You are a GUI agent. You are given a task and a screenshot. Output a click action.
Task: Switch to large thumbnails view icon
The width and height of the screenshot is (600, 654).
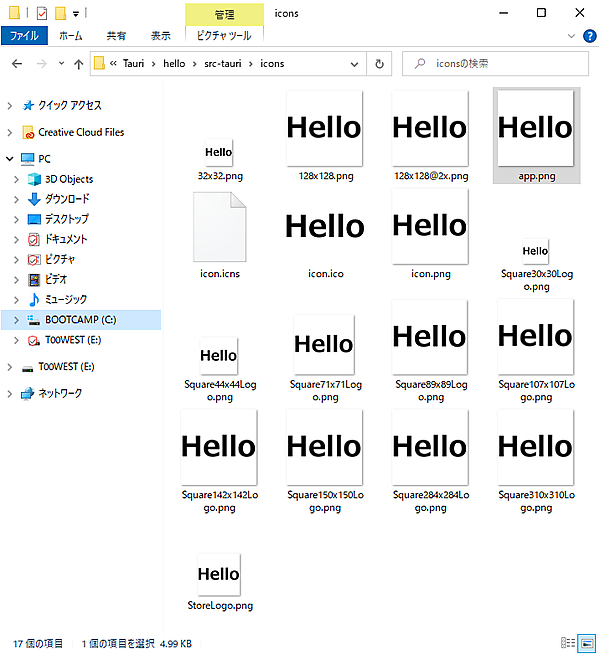coord(586,642)
